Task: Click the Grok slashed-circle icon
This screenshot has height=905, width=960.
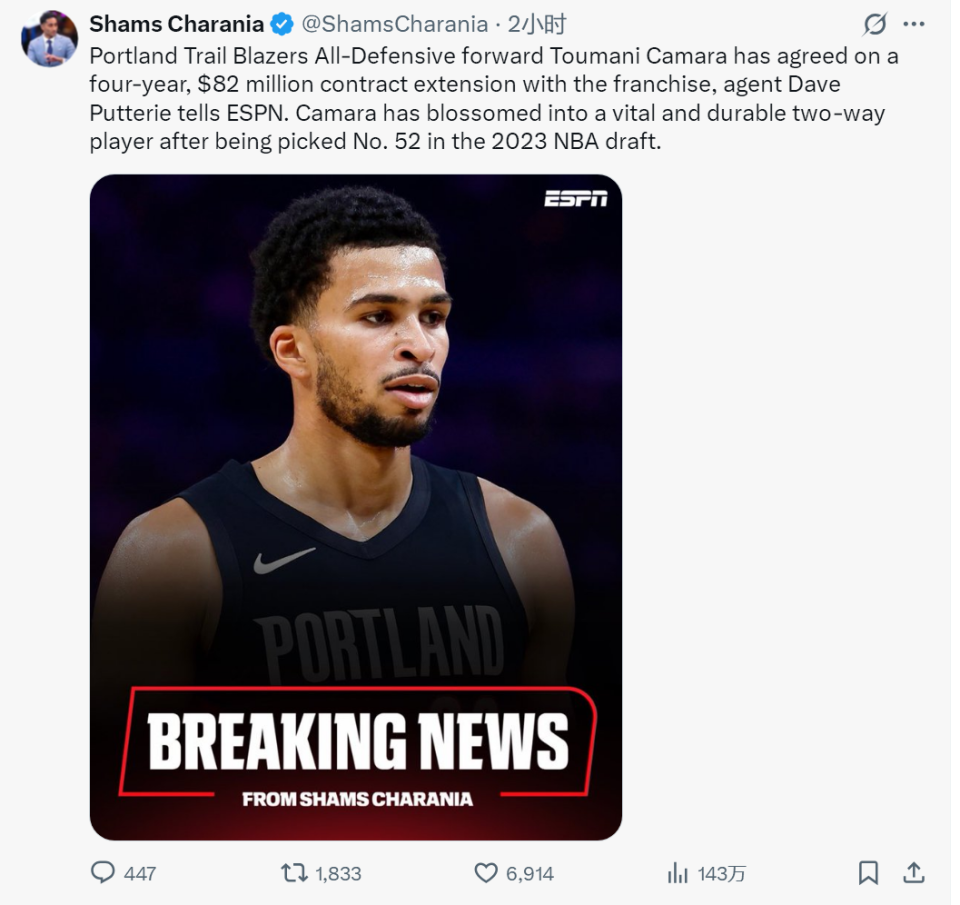Action: [x=874, y=24]
